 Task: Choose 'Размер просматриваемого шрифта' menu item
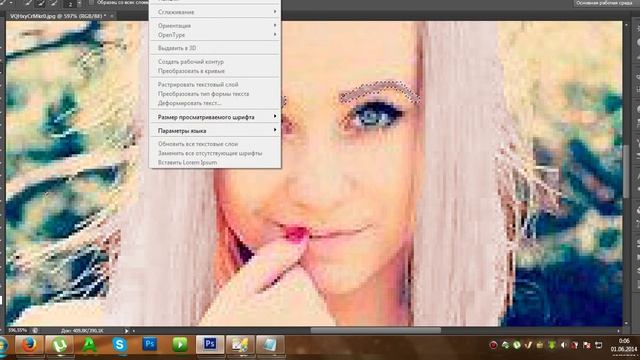pos(215,117)
